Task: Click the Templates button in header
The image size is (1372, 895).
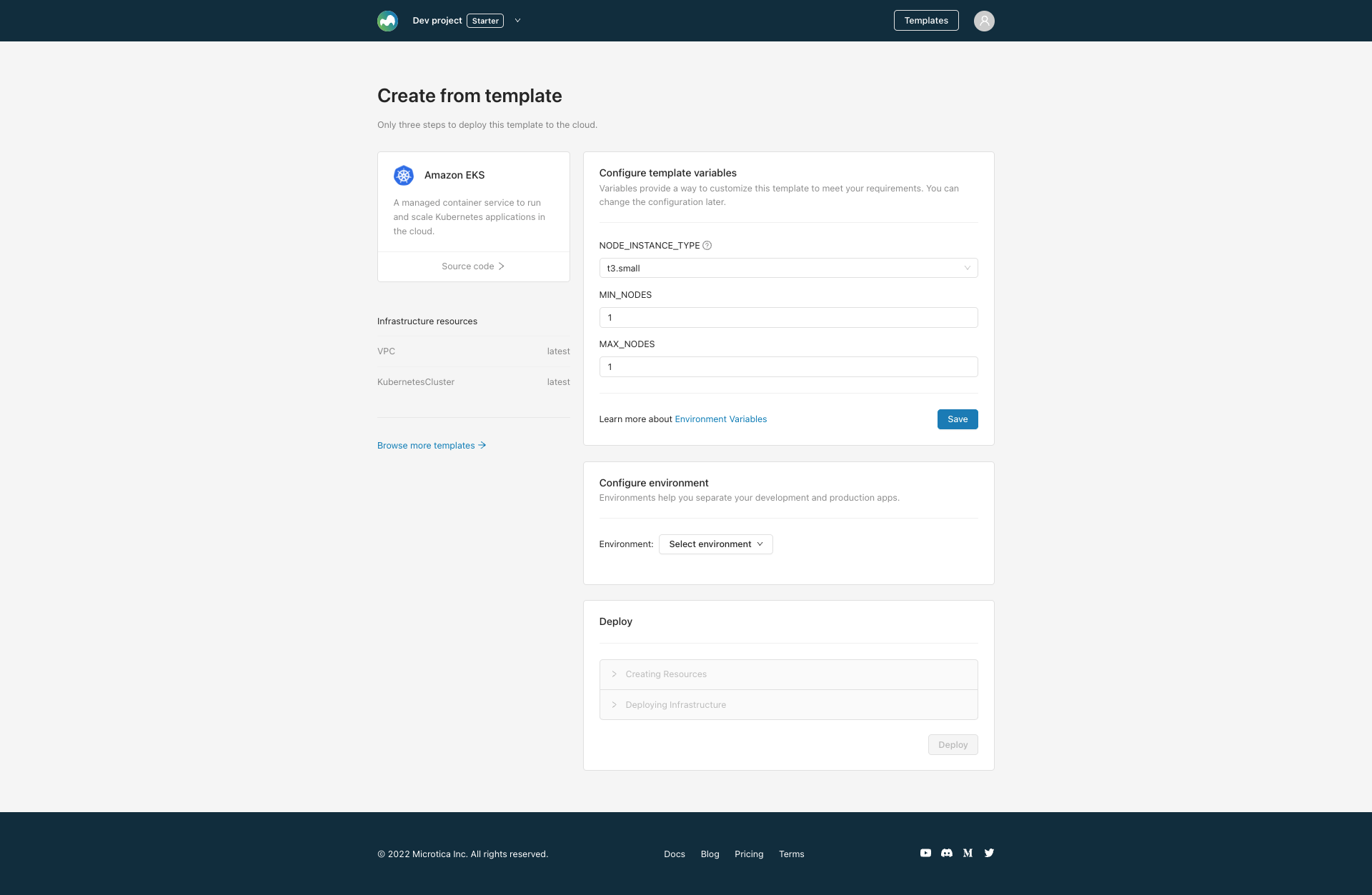Action: tap(926, 21)
